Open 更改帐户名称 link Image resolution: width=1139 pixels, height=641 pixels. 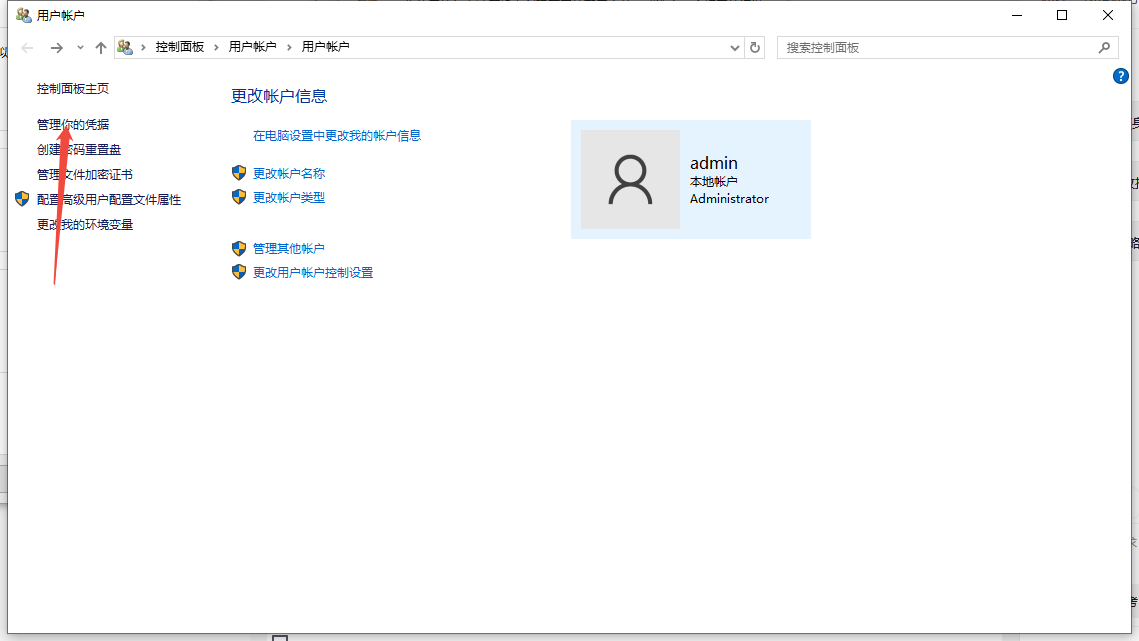pyautogui.click(x=288, y=174)
